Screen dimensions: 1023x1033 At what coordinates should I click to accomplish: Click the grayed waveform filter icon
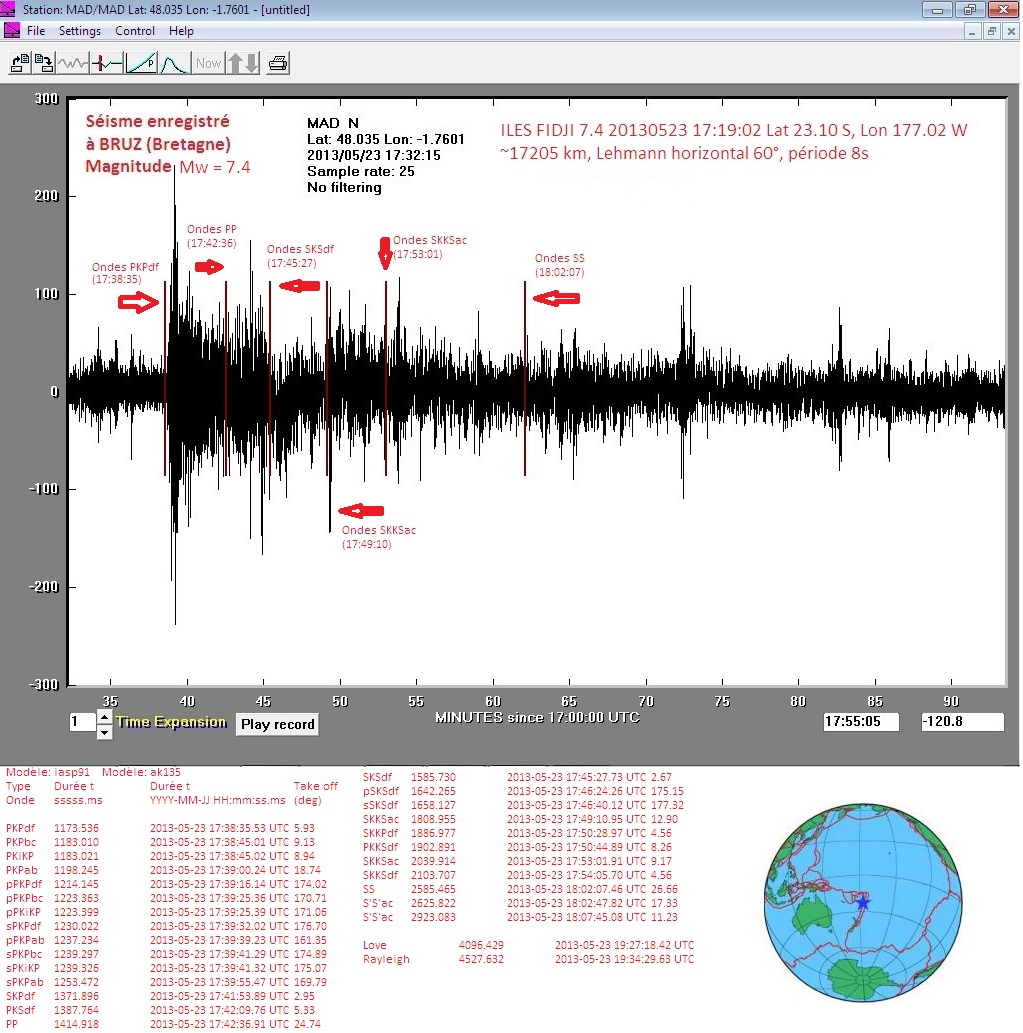click(x=73, y=63)
